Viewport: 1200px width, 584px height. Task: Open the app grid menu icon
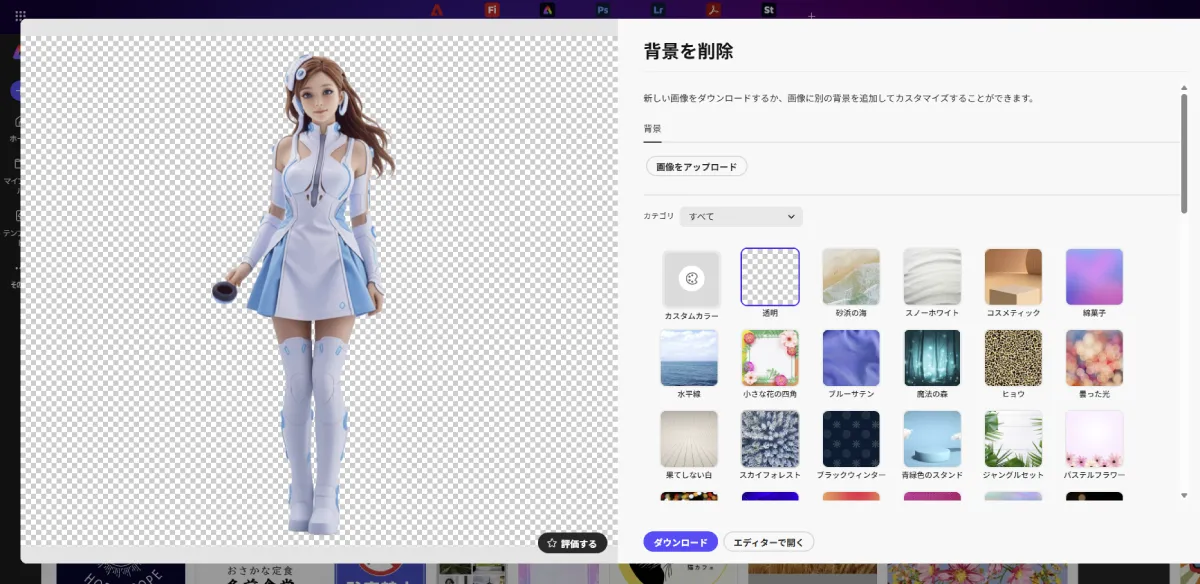pyautogui.click(x=20, y=16)
